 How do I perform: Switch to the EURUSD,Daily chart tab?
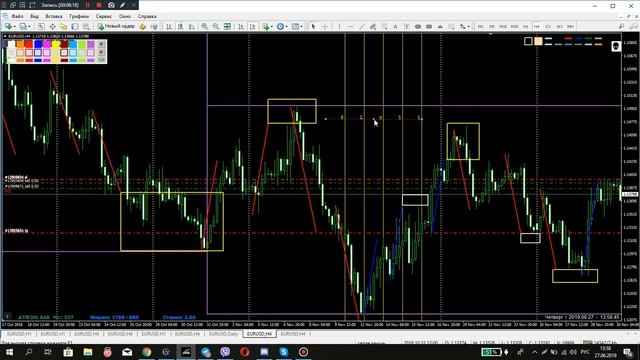[x=223, y=334]
